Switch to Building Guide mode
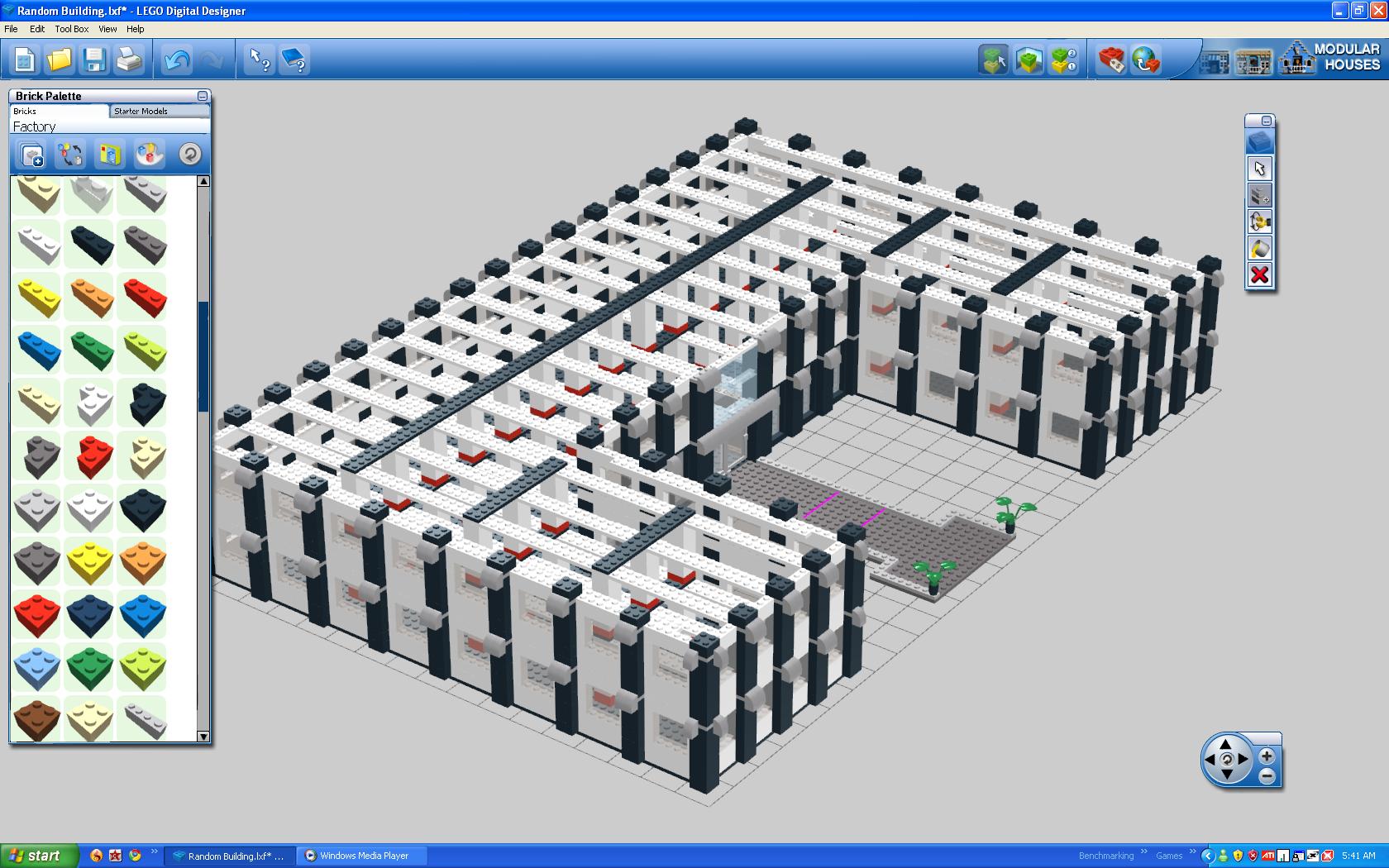This screenshot has width=1389, height=868. (1064, 60)
